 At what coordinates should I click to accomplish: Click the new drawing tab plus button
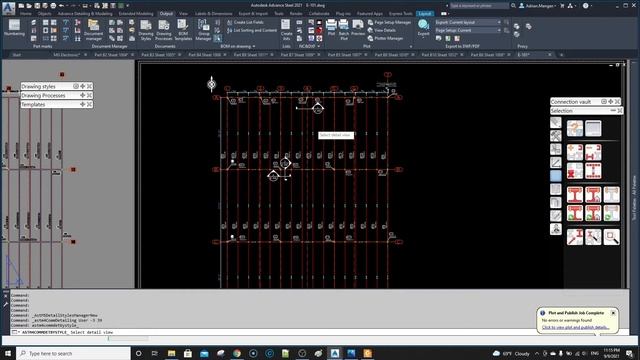pyautogui.click(x=562, y=55)
